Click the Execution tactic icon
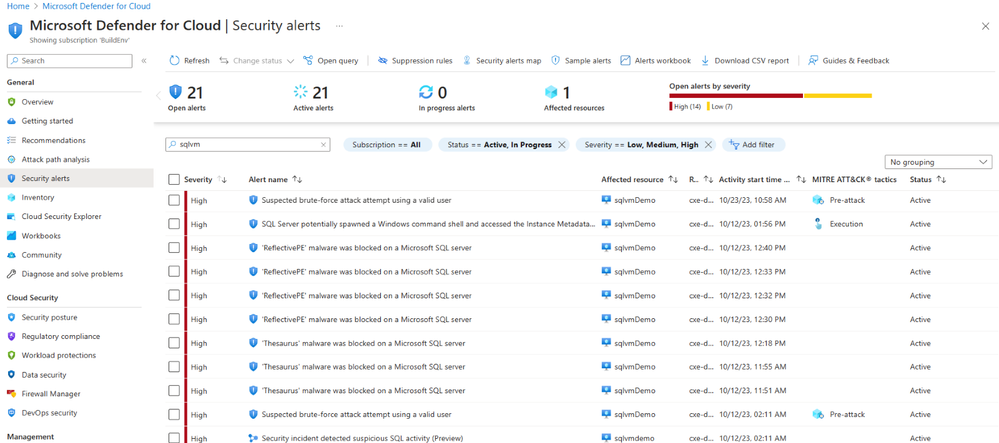 tap(818, 224)
